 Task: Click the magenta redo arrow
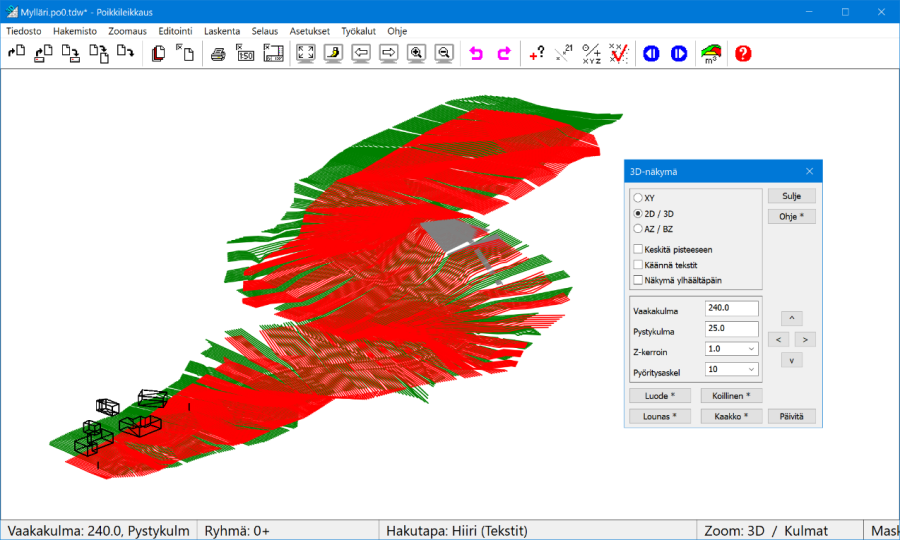(504, 54)
